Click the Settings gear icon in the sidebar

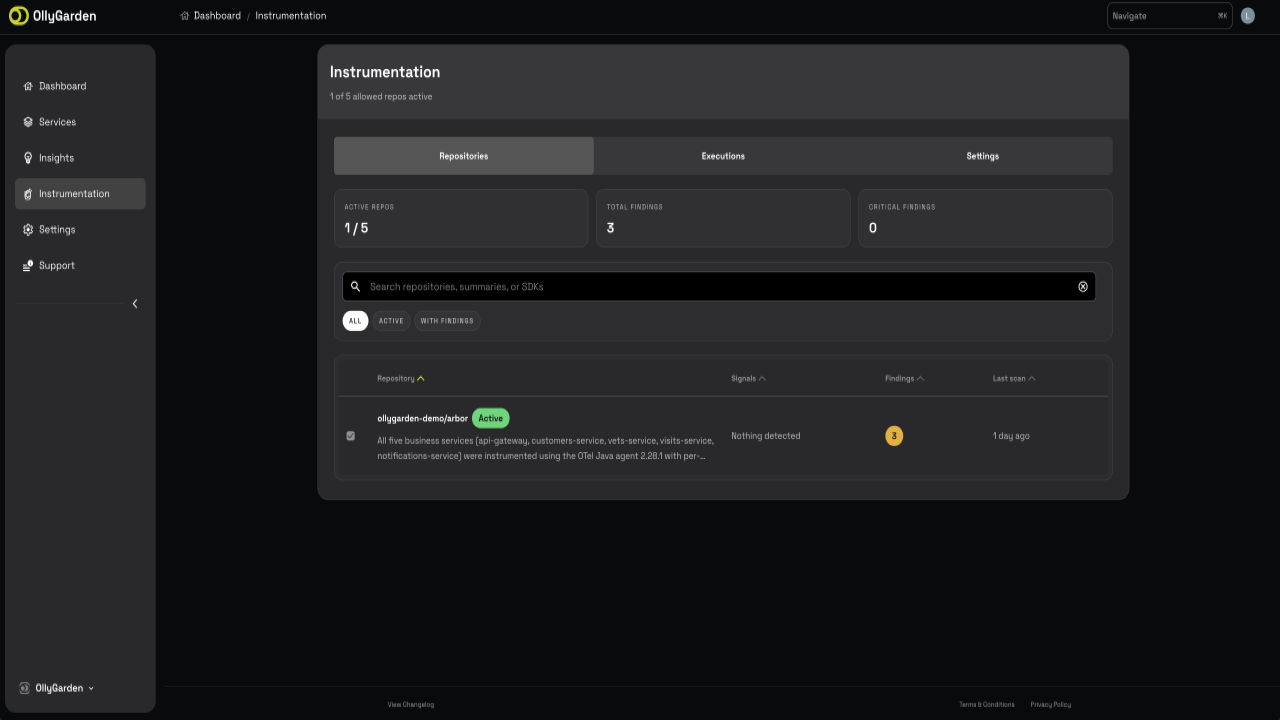click(28, 230)
